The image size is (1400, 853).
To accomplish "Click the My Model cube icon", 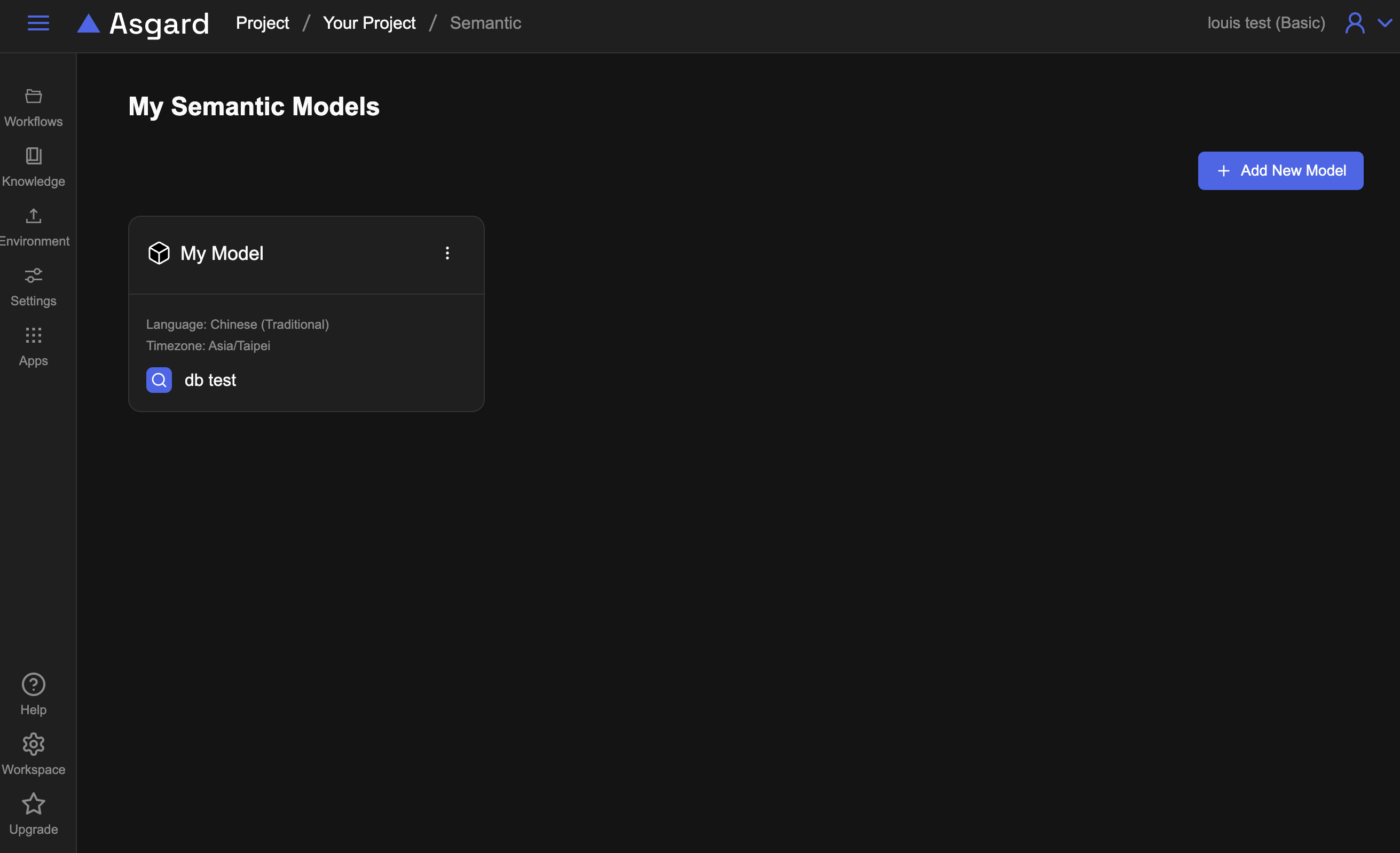I will (159, 254).
